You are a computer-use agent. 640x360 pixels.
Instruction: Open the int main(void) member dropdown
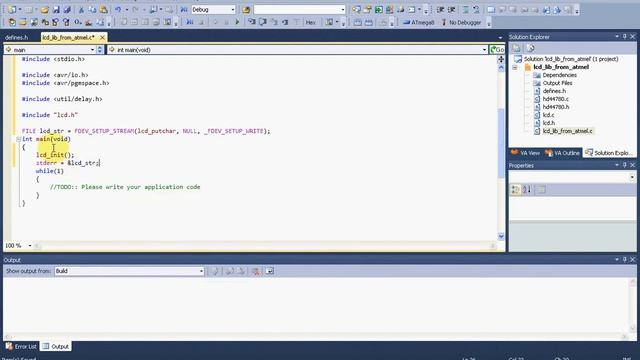[x=484, y=50]
